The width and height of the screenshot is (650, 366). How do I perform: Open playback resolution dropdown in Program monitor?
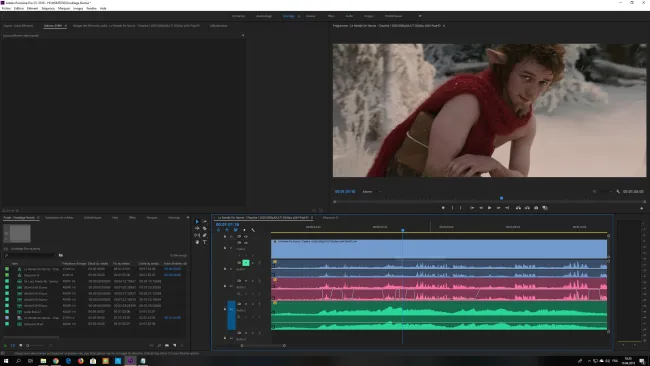coord(605,191)
